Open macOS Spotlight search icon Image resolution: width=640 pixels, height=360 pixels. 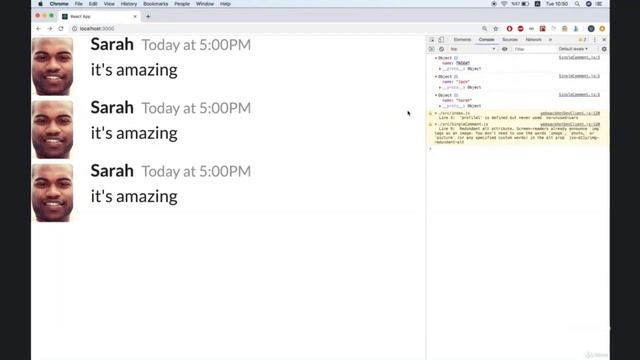tap(577, 4)
